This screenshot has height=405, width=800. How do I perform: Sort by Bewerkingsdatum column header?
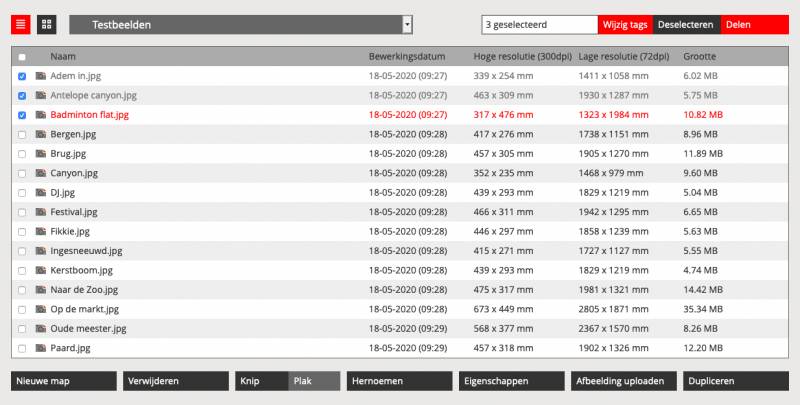[406, 57]
